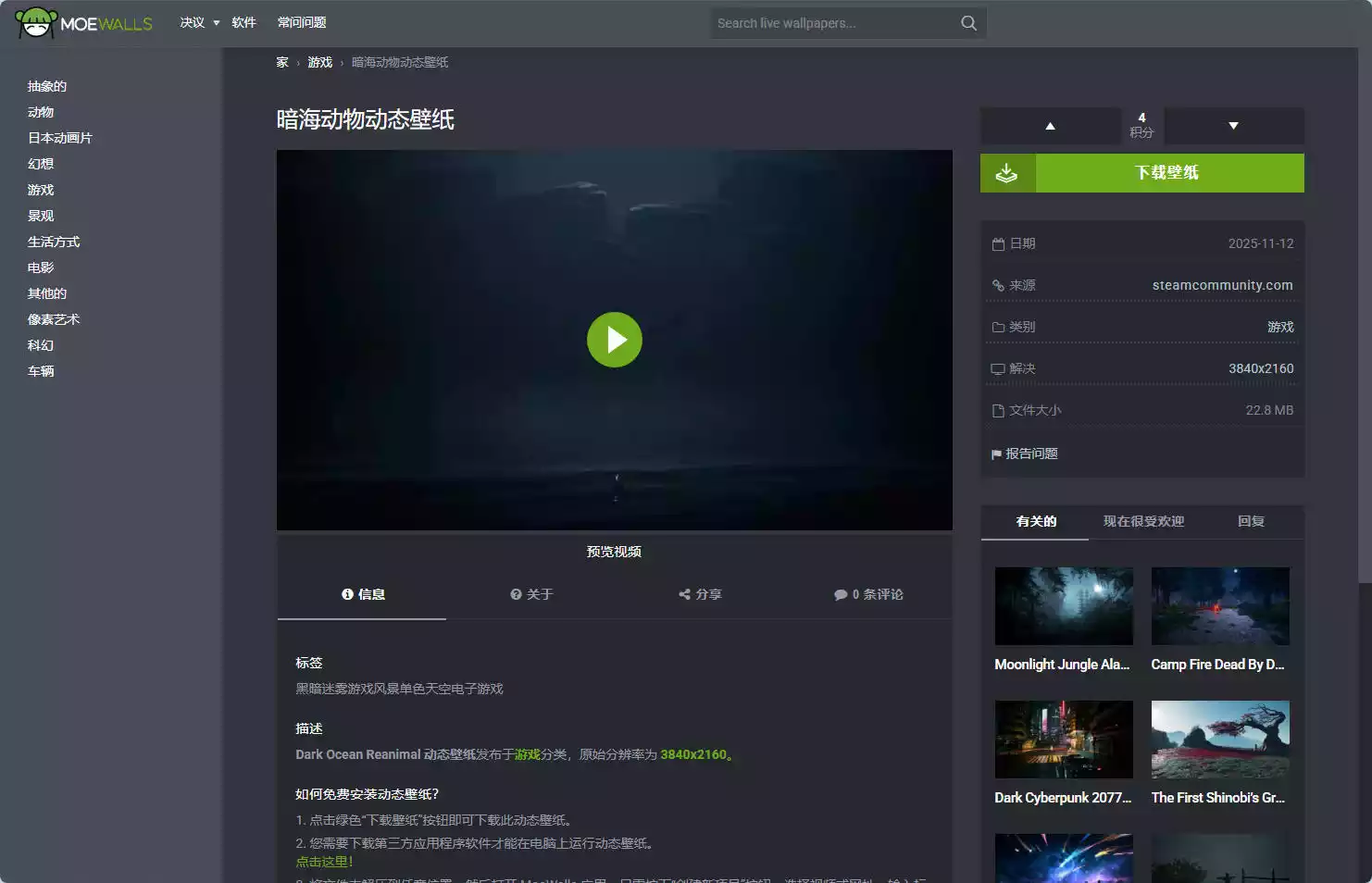
Task: Select the 回复 tab
Action: [x=1251, y=521]
